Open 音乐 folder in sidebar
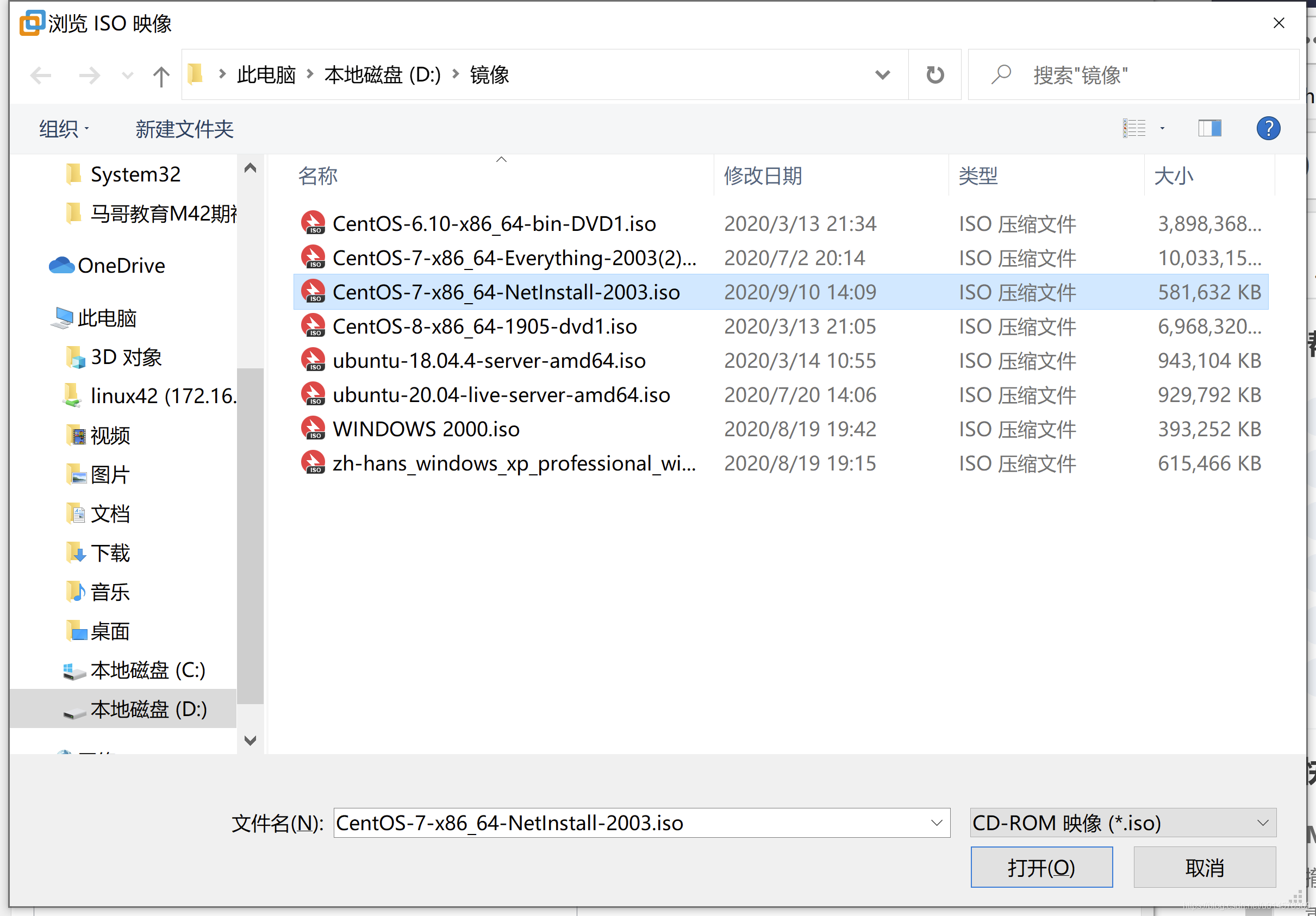Viewport: 1316px width, 916px height. (97, 592)
